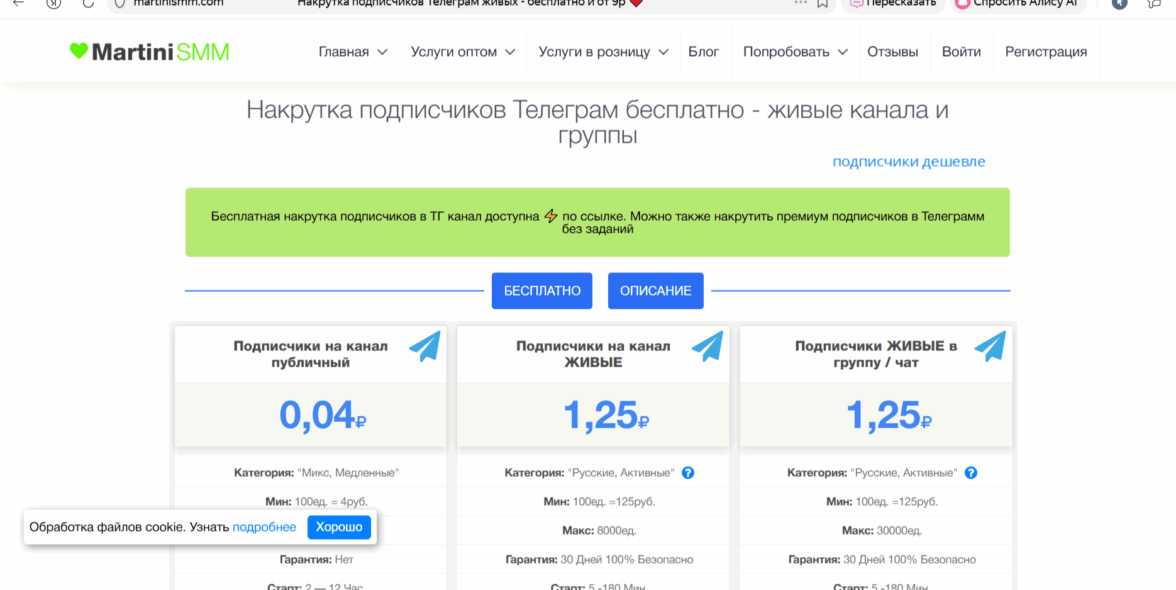This screenshot has width=1176, height=590.
Task: Open the Попробовать dropdown menu
Action: pyautogui.click(x=795, y=52)
